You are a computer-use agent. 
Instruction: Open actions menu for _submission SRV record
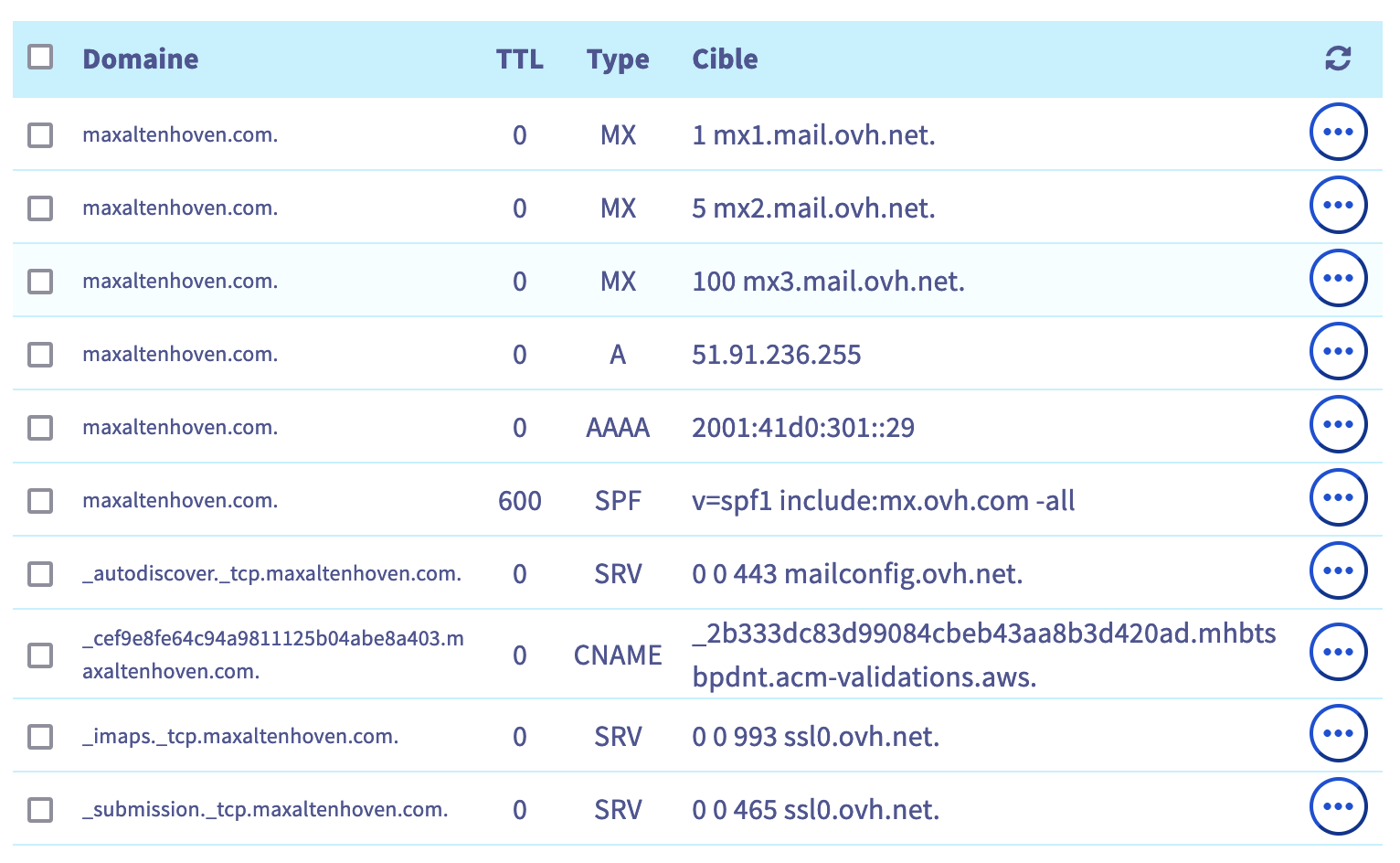click(1338, 806)
